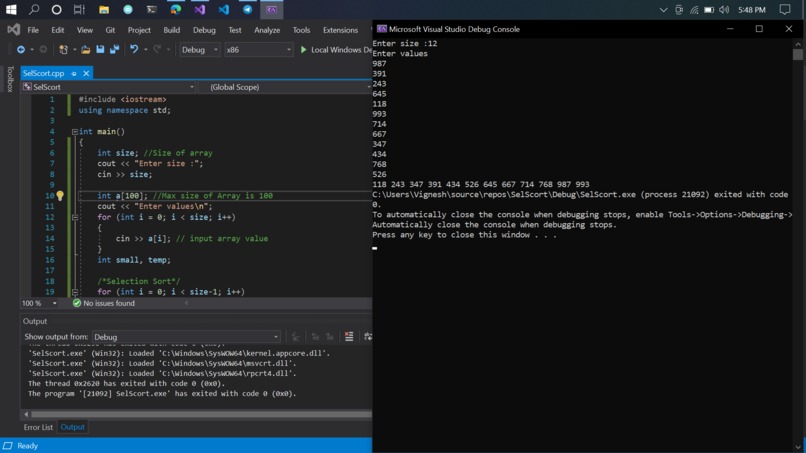Switch to the Output tab
The image size is (806, 453).
coord(72,427)
